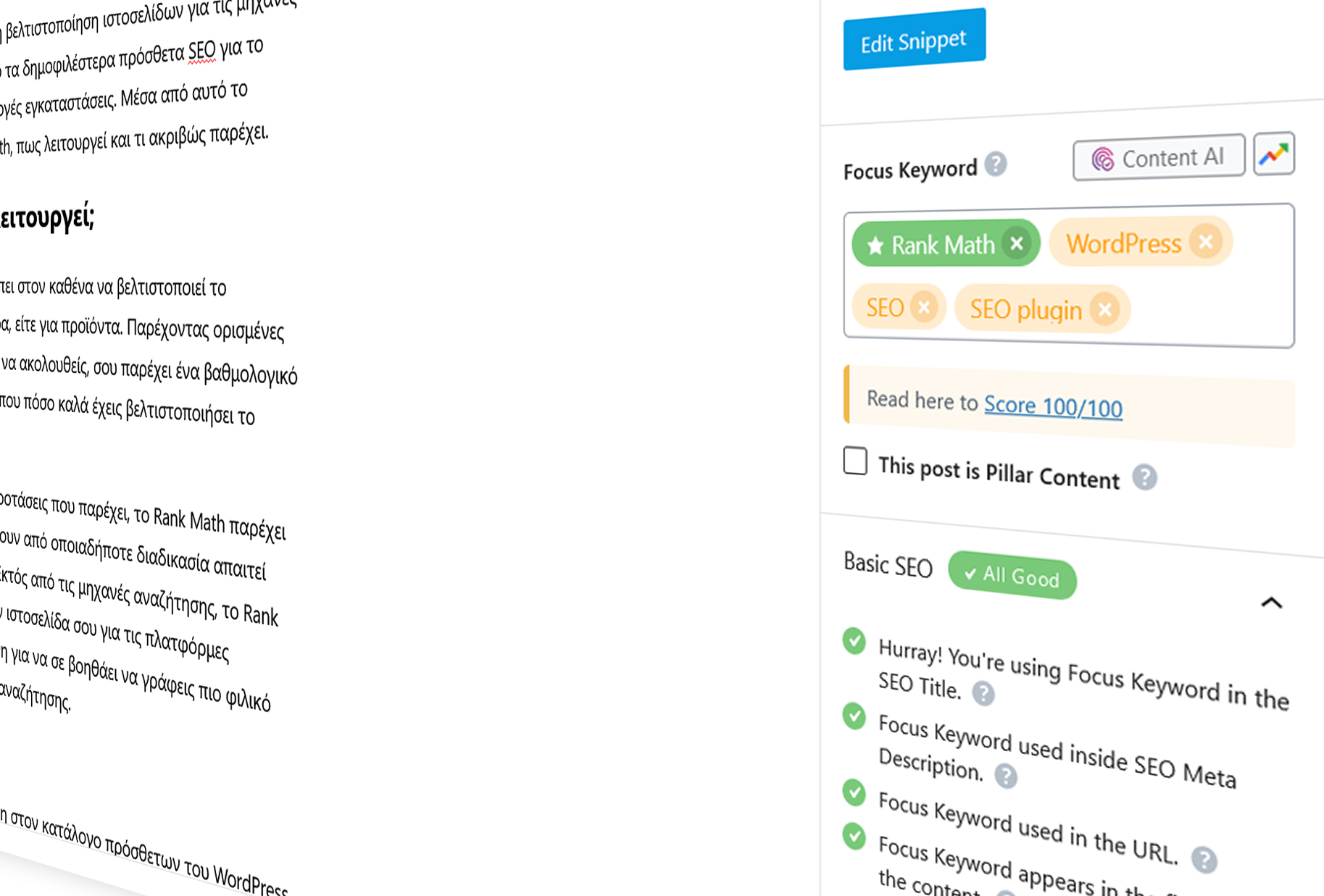This screenshot has width=1324, height=896.
Task: Click the WordPress keyword tag
Action: (x=1123, y=243)
